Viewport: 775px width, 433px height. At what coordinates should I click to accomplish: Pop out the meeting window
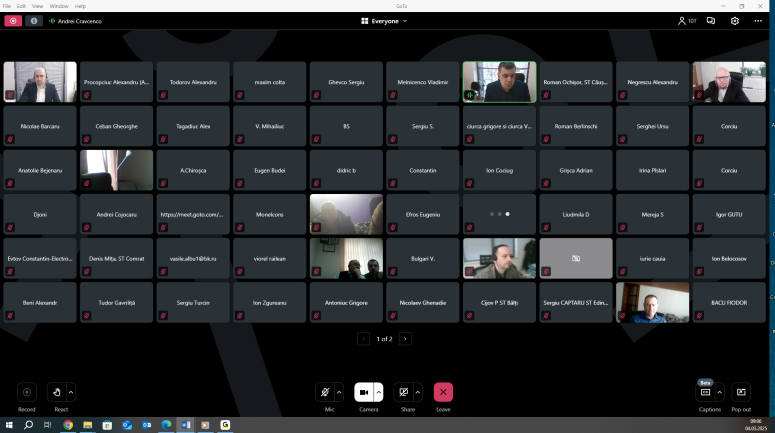click(741, 392)
